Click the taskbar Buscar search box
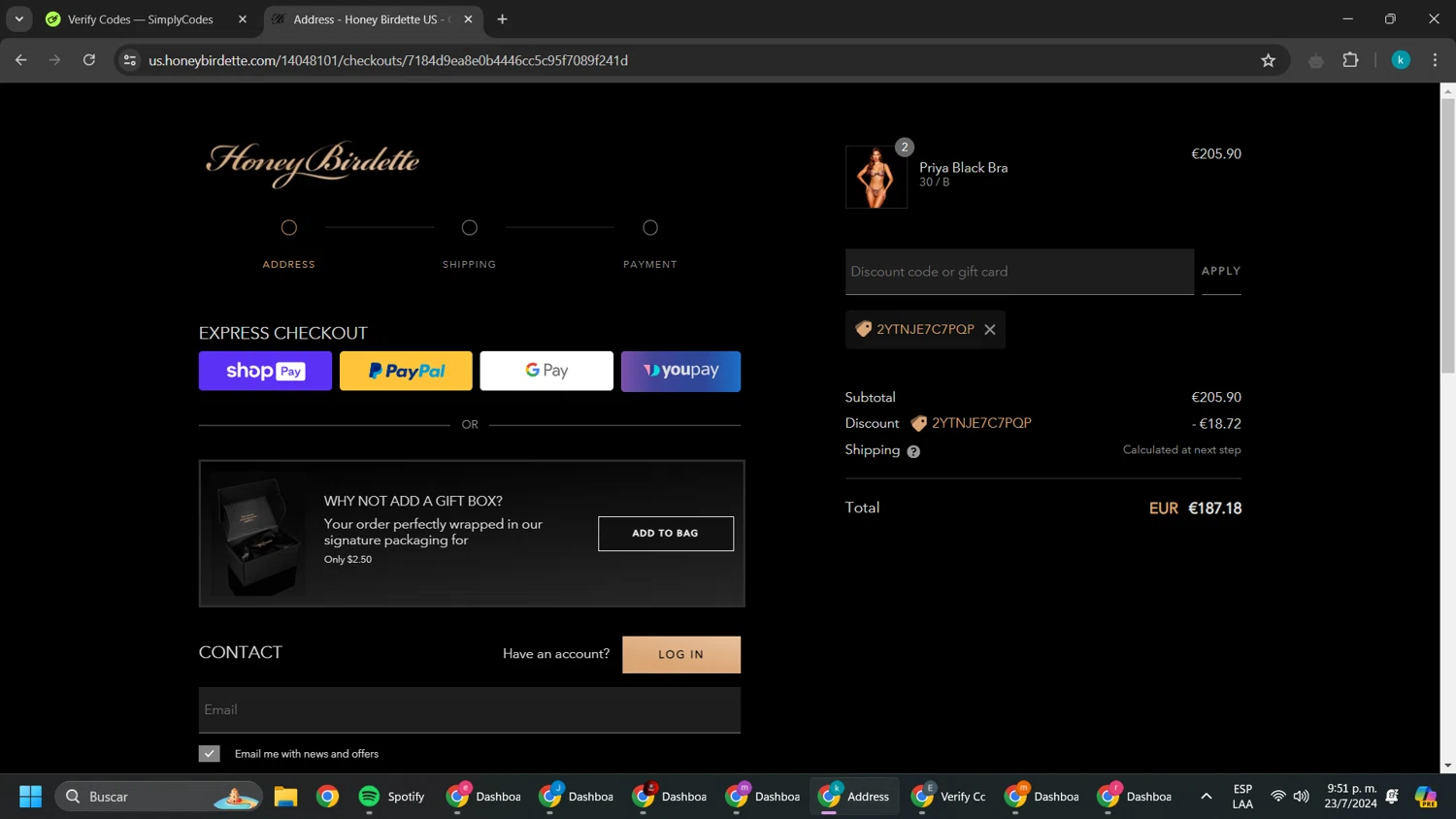Image resolution: width=1456 pixels, height=819 pixels. pos(158,797)
